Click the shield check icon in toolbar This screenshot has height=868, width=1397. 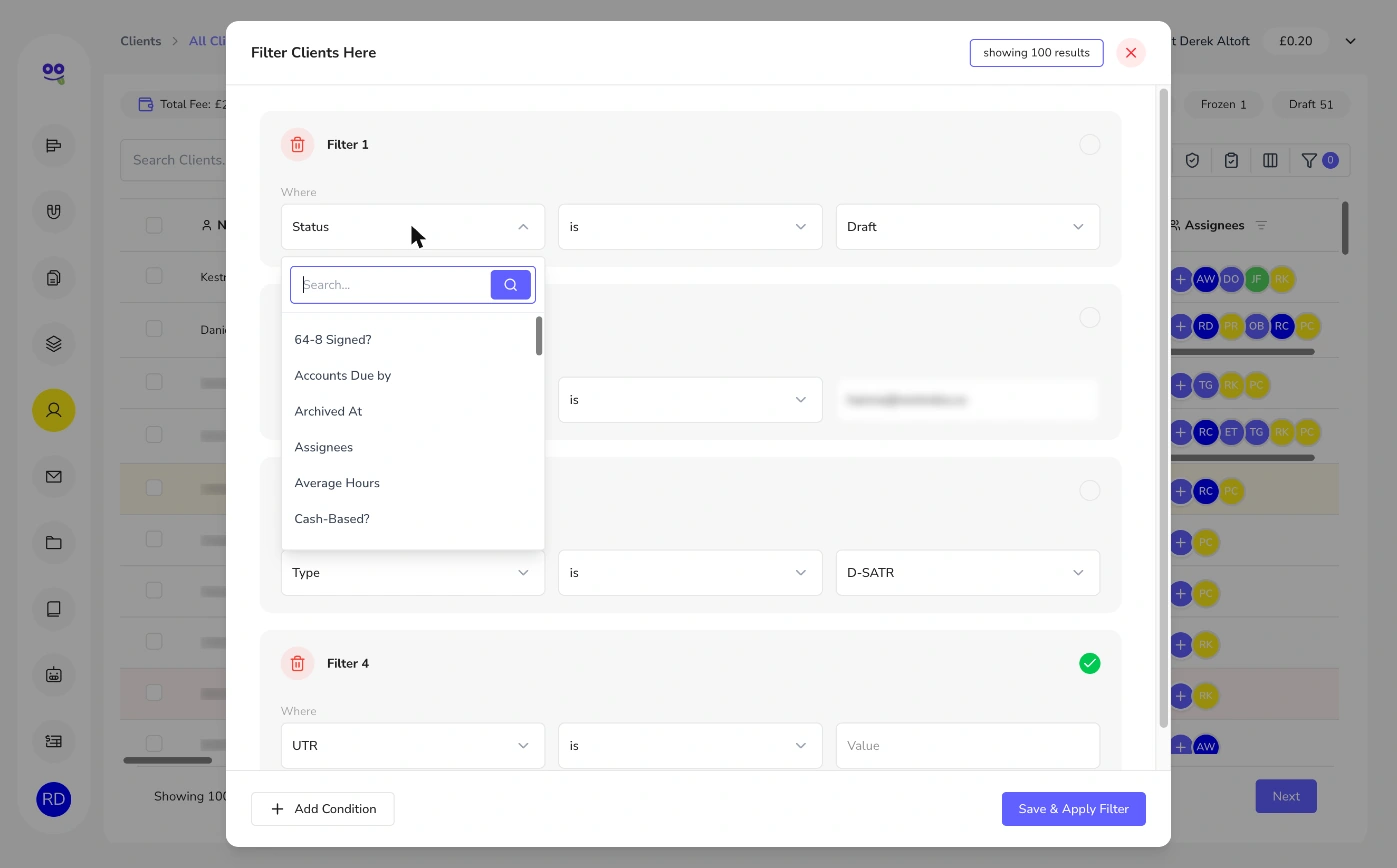[1192, 160]
